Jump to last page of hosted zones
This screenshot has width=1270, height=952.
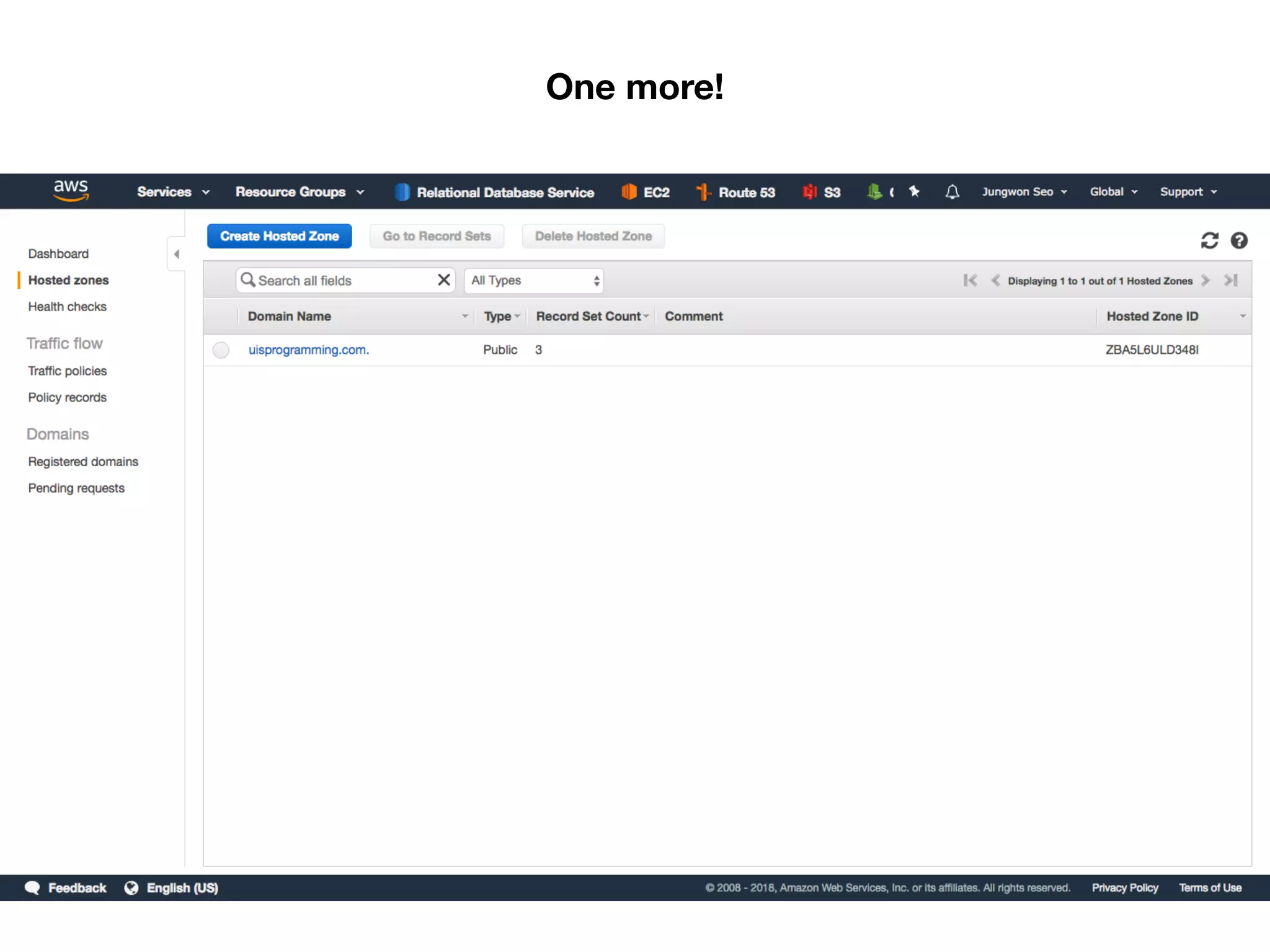coord(1231,281)
